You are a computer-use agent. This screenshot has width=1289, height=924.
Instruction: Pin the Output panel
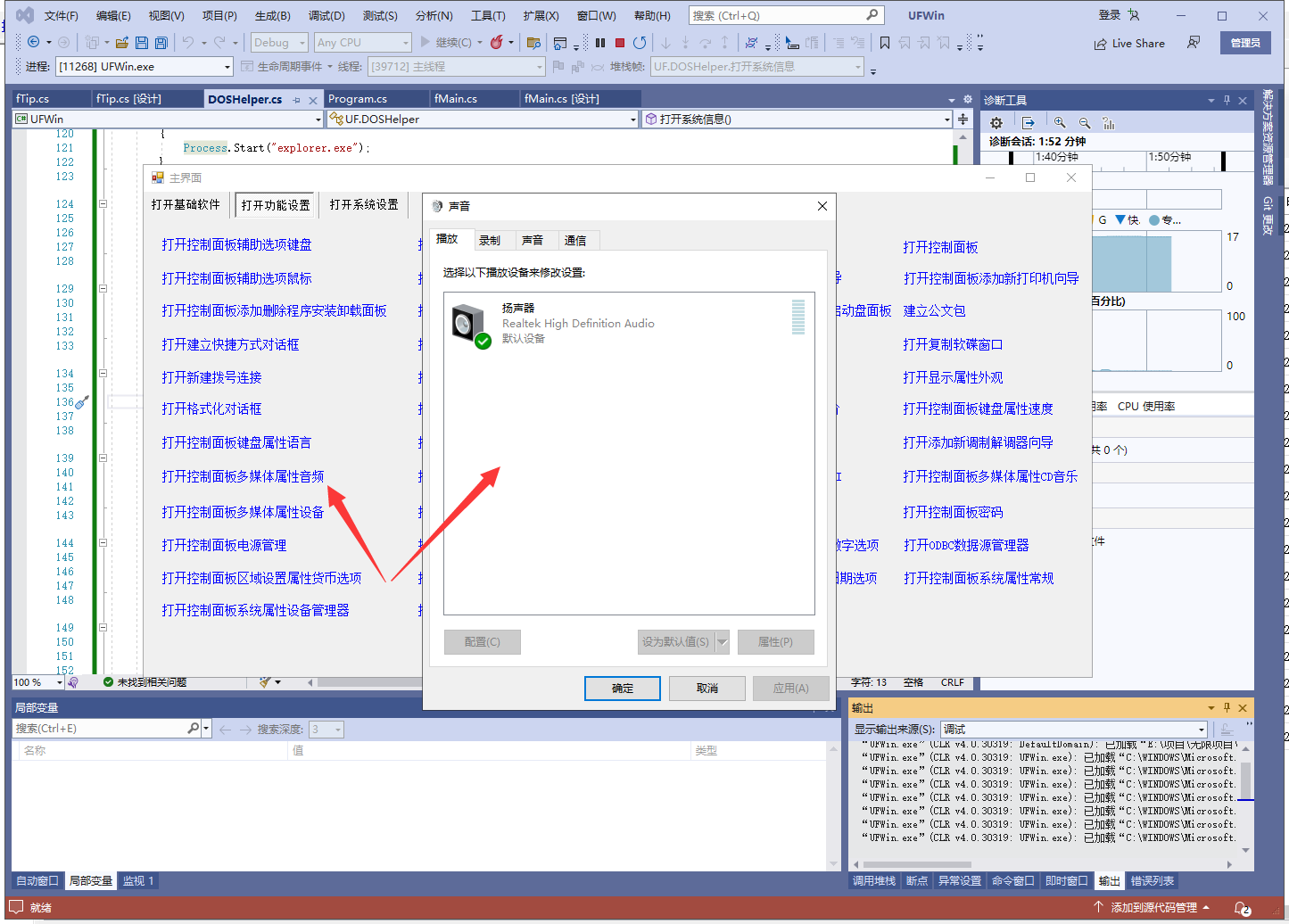pyautogui.click(x=1227, y=707)
